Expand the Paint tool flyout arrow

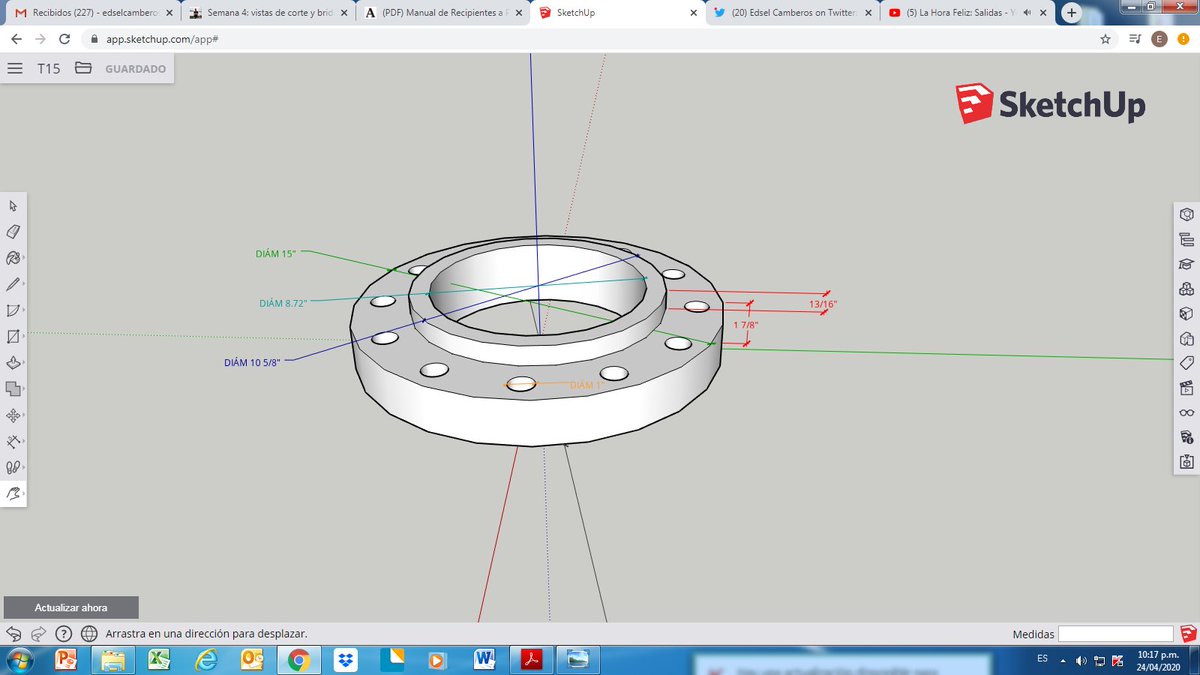pyautogui.click(x=24, y=258)
